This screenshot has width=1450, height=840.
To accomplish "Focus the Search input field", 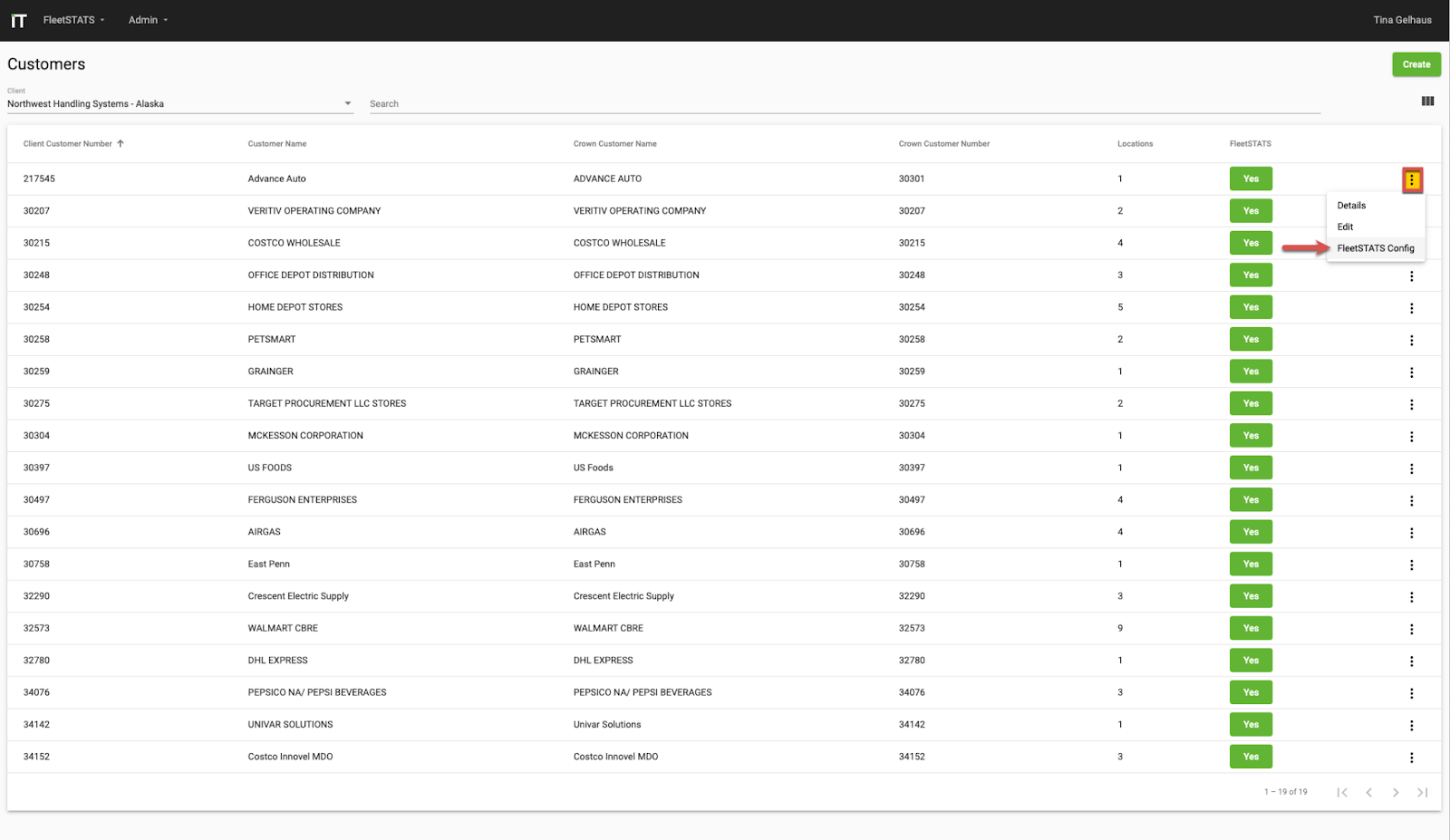I will point(844,103).
